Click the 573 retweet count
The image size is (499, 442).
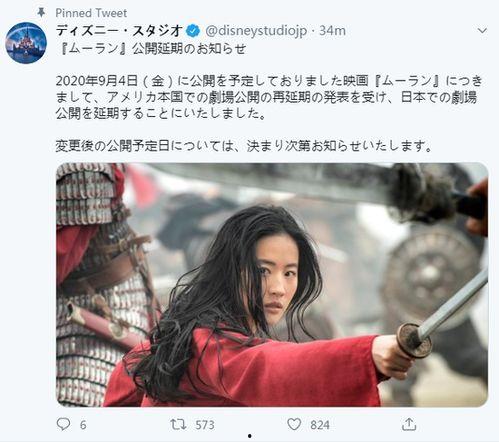205,425
